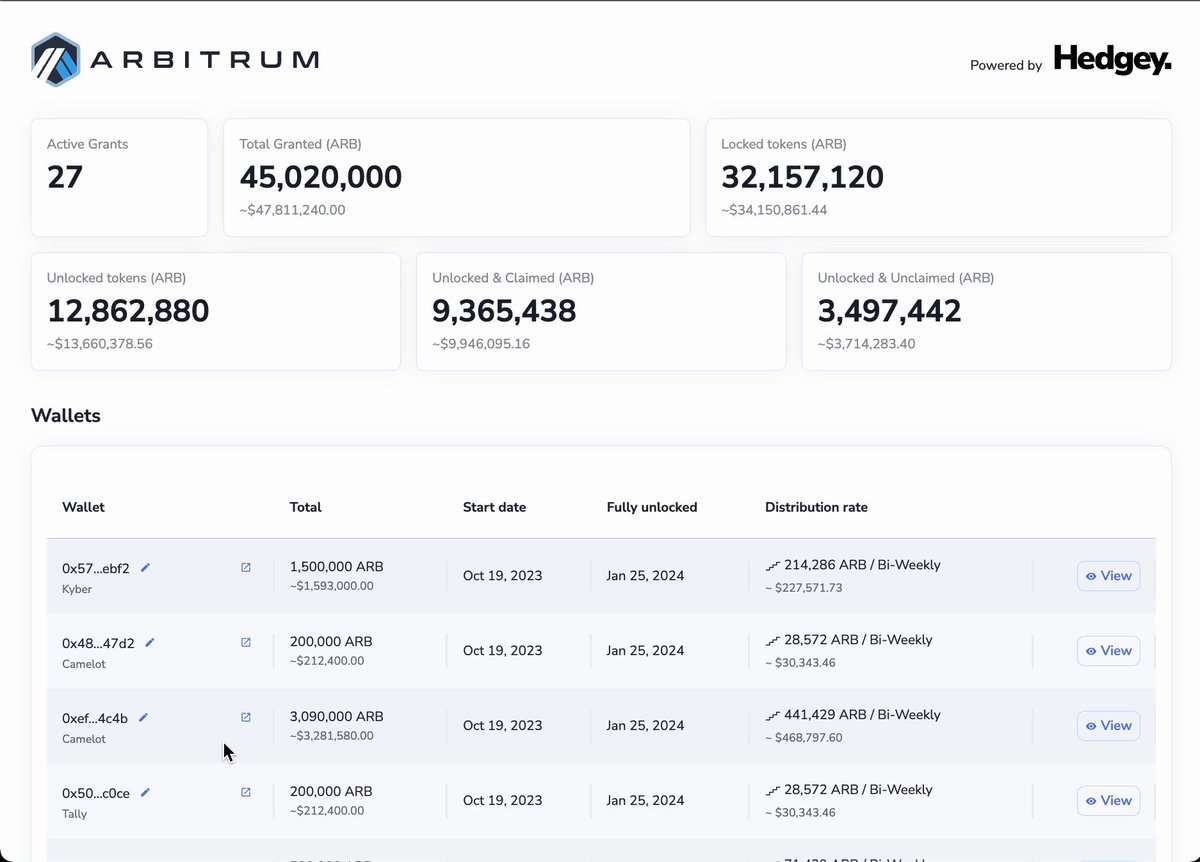Select the Unlocked & Claimed (ARB) card
The width and height of the screenshot is (1200, 862).
(x=601, y=311)
